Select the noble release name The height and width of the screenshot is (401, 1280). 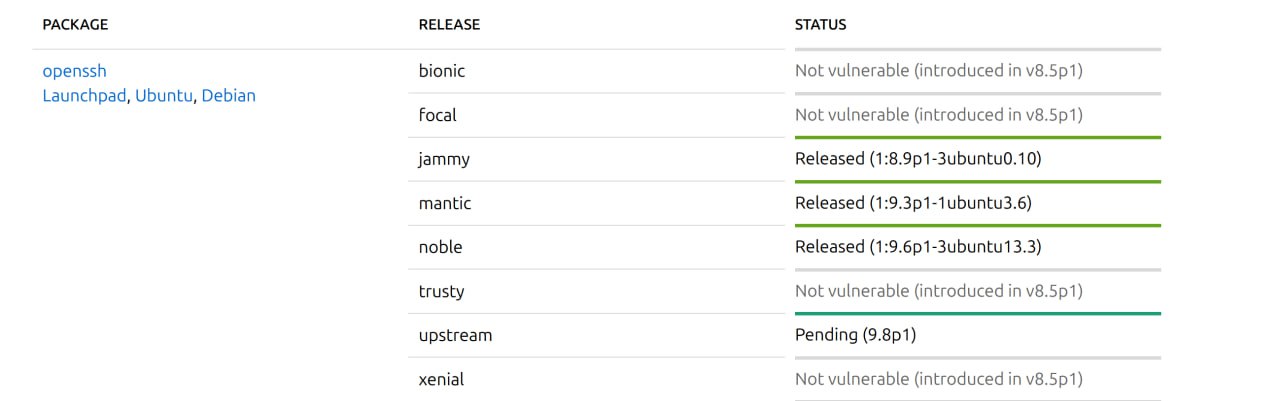point(441,247)
